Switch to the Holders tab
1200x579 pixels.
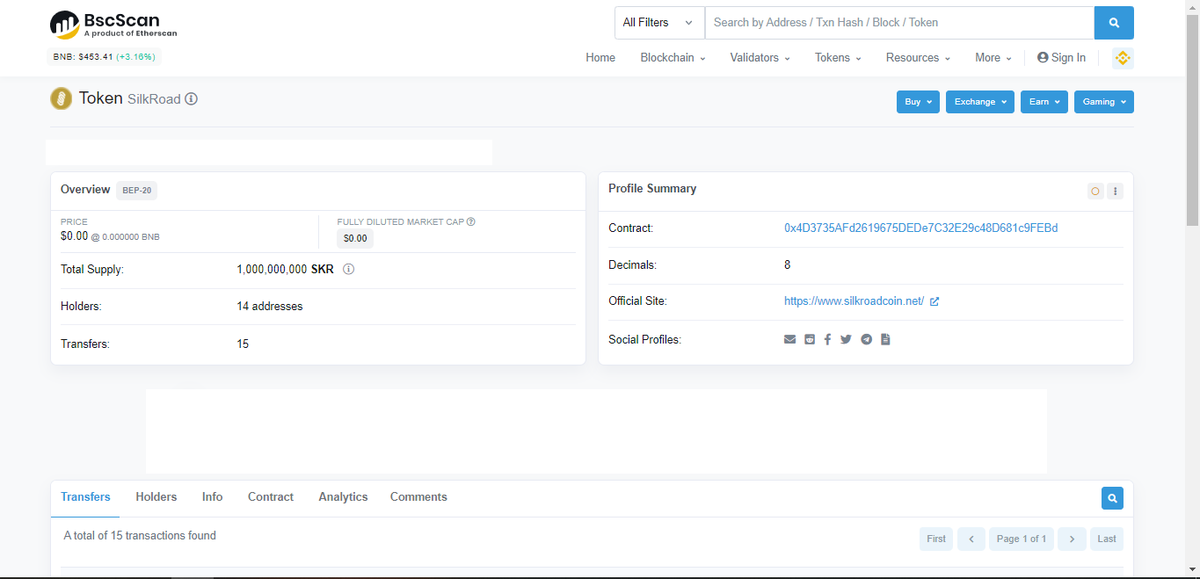click(156, 497)
